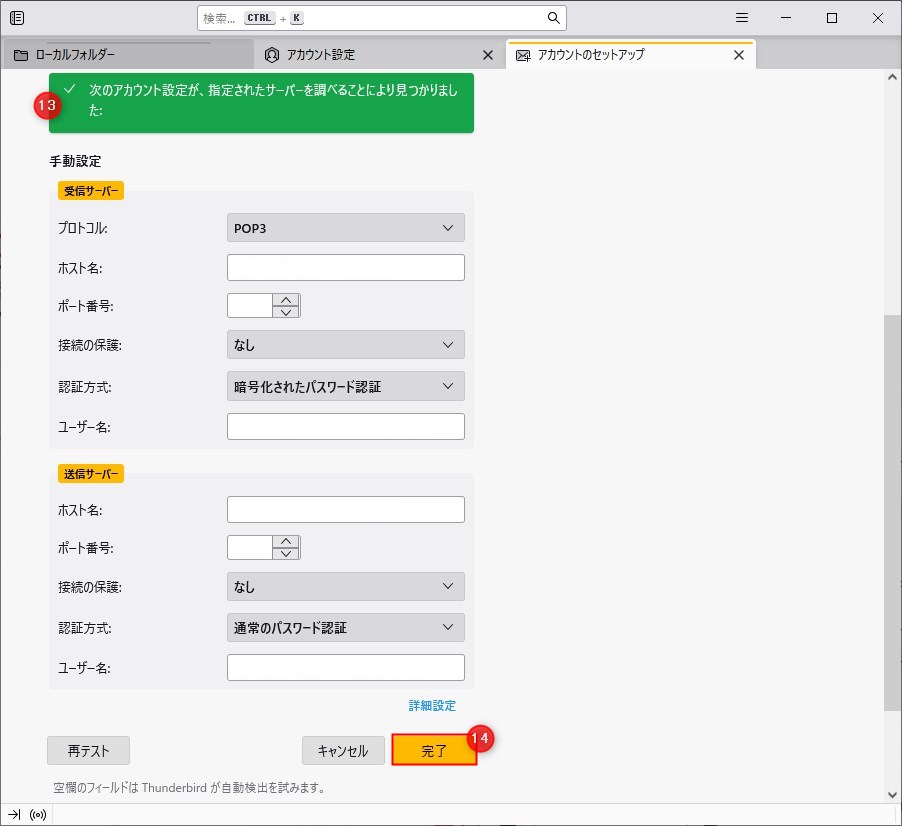The image size is (902, 826).
Task: Click the green success notification banner
Action: tap(261, 103)
